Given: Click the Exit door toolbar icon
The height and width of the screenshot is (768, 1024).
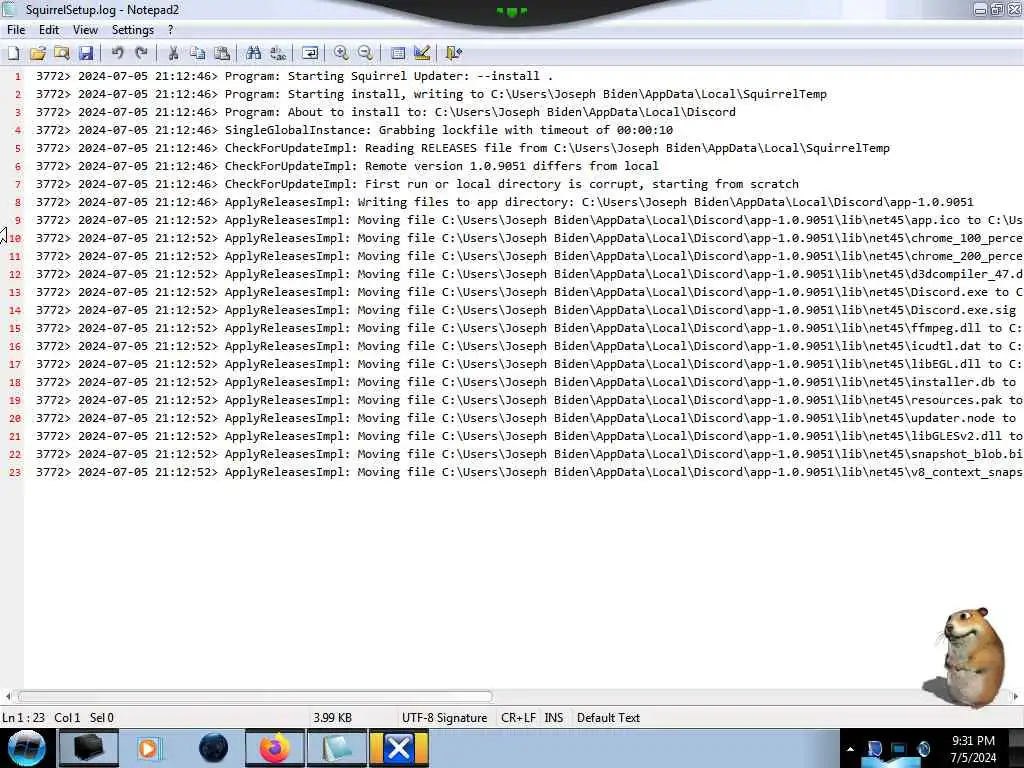Looking at the screenshot, I should click(x=453, y=53).
